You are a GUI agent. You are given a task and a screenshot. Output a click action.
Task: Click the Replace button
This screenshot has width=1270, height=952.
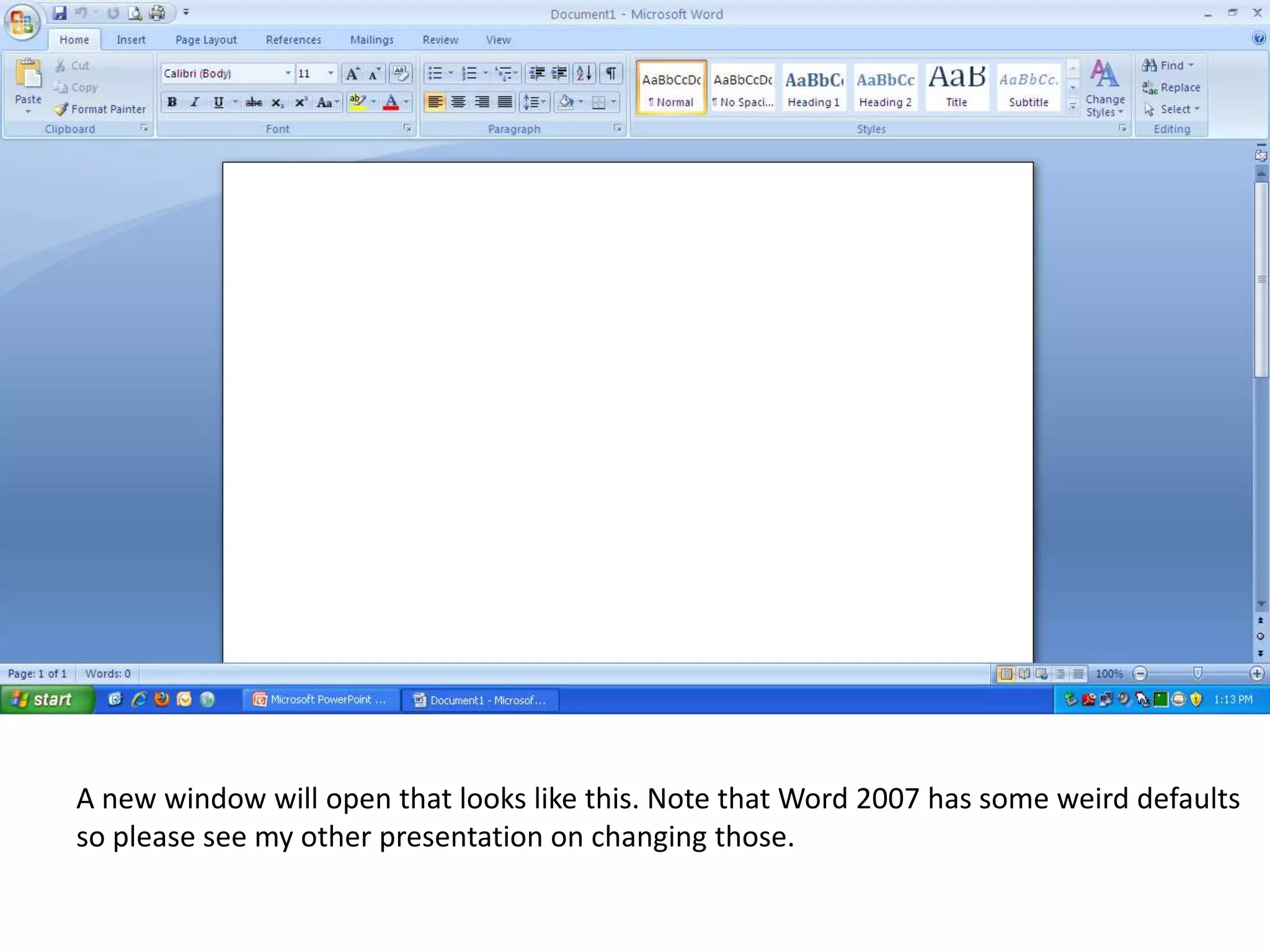(1171, 88)
